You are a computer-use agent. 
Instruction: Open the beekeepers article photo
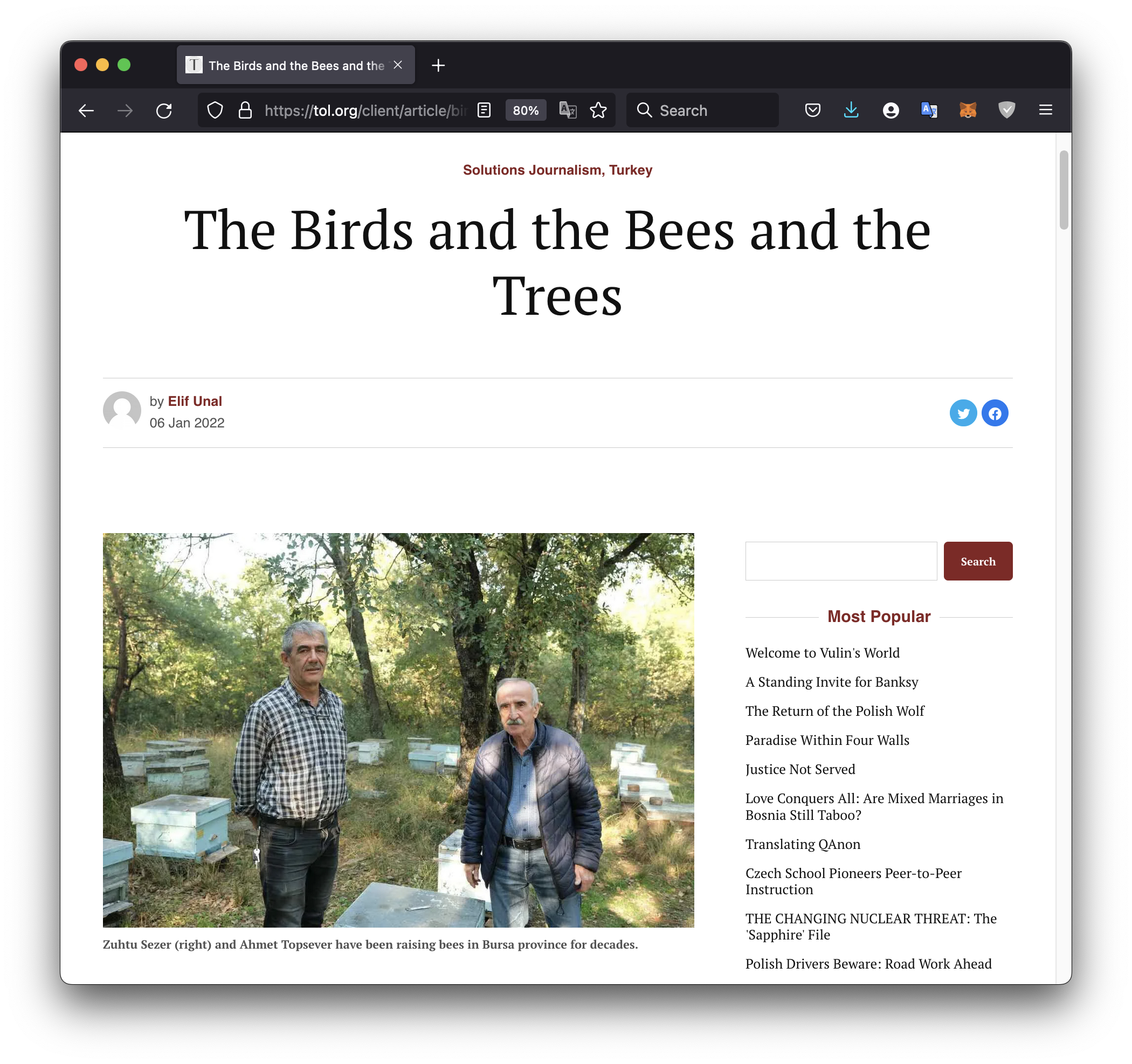pyautogui.click(x=398, y=730)
